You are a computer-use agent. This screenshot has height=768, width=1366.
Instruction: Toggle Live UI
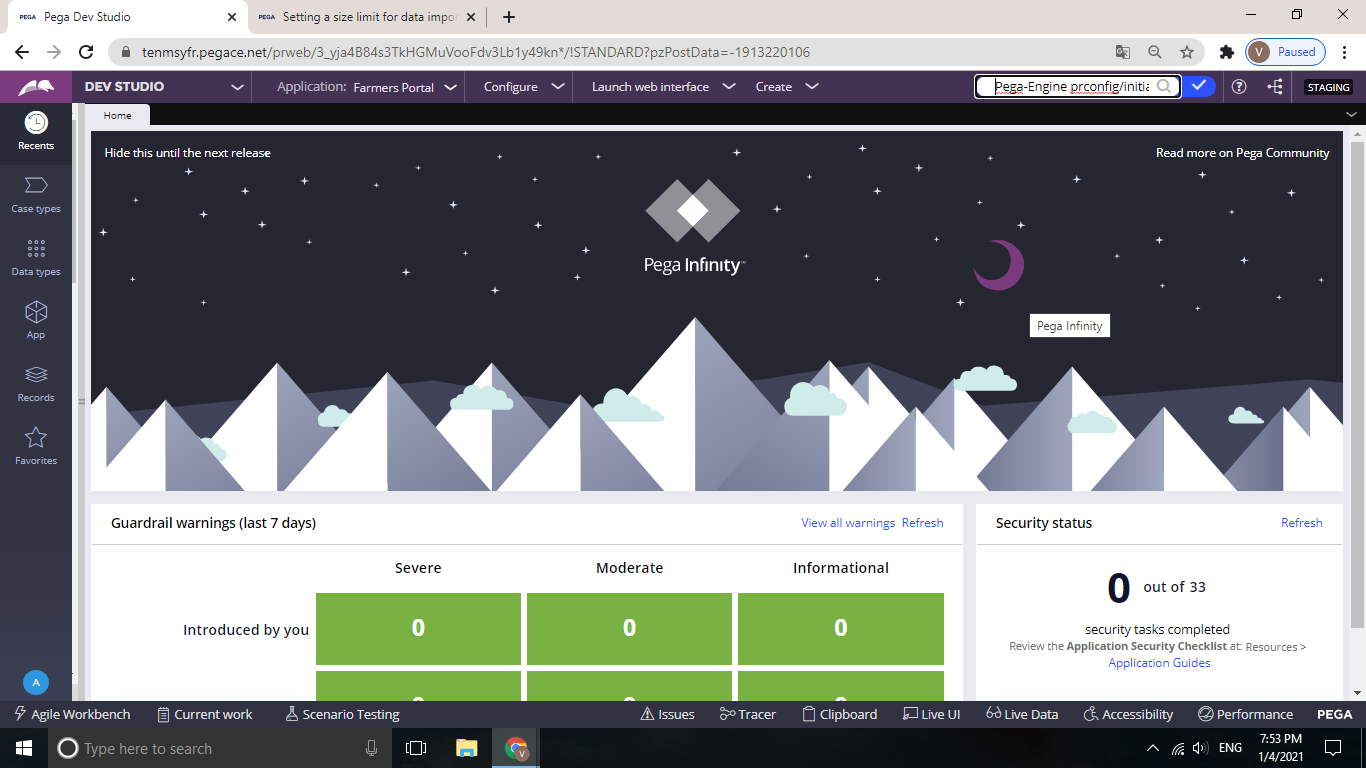(931, 714)
